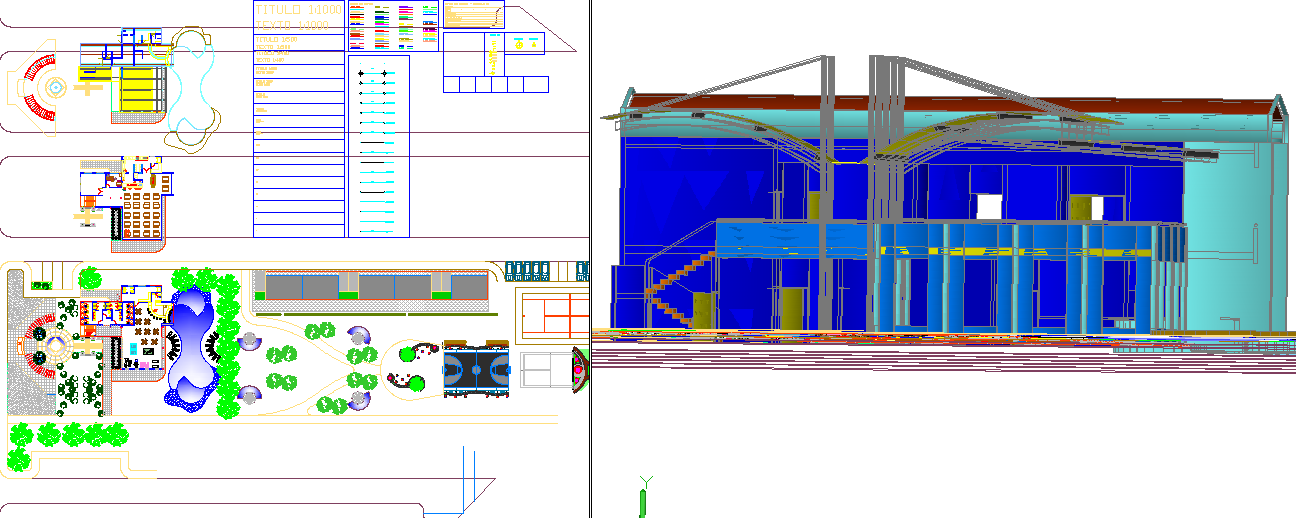Select the cyan cylindrical tower on building
1296x518 pixels.
coord(1228,230)
